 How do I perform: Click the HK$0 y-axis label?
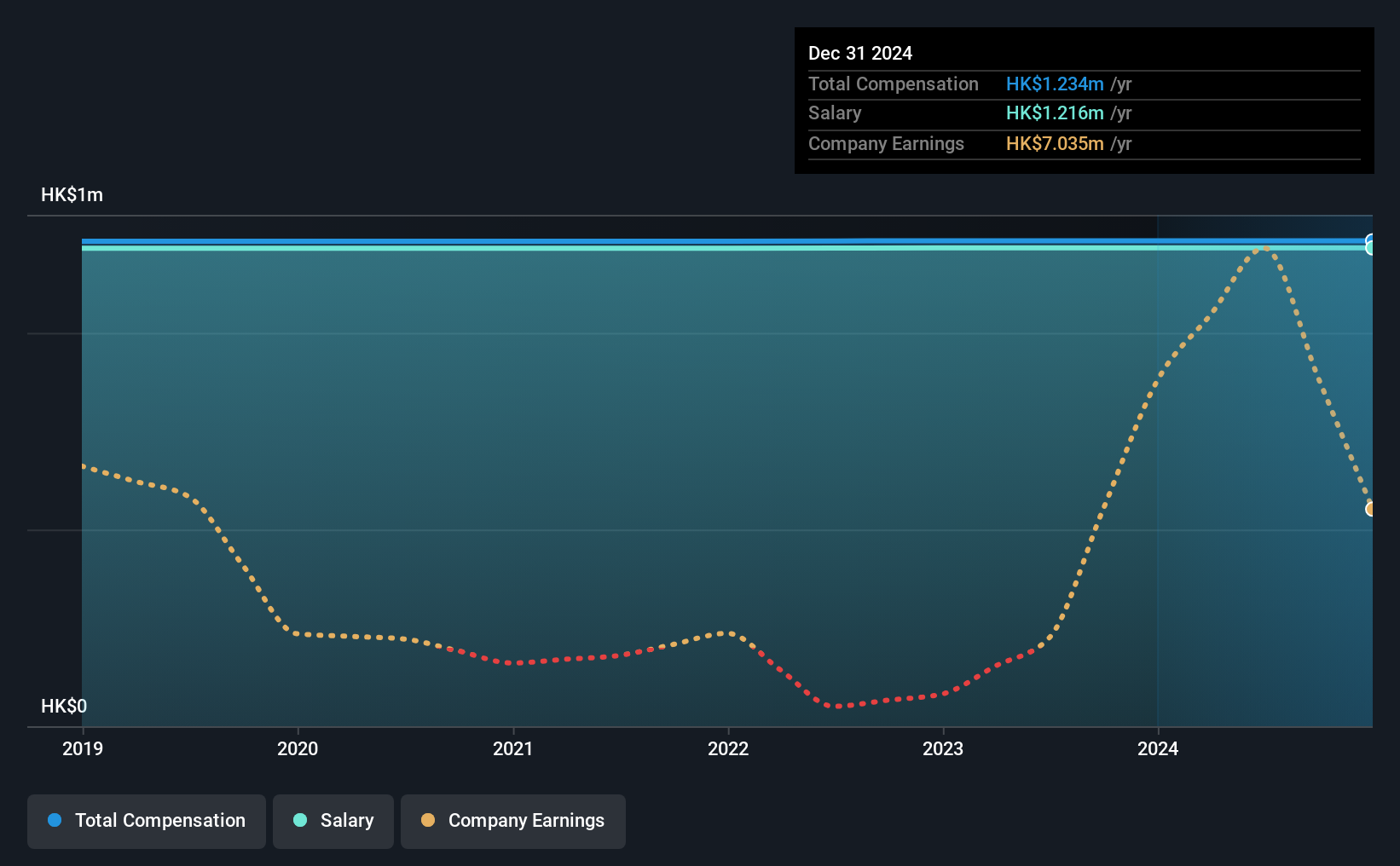click(x=64, y=706)
